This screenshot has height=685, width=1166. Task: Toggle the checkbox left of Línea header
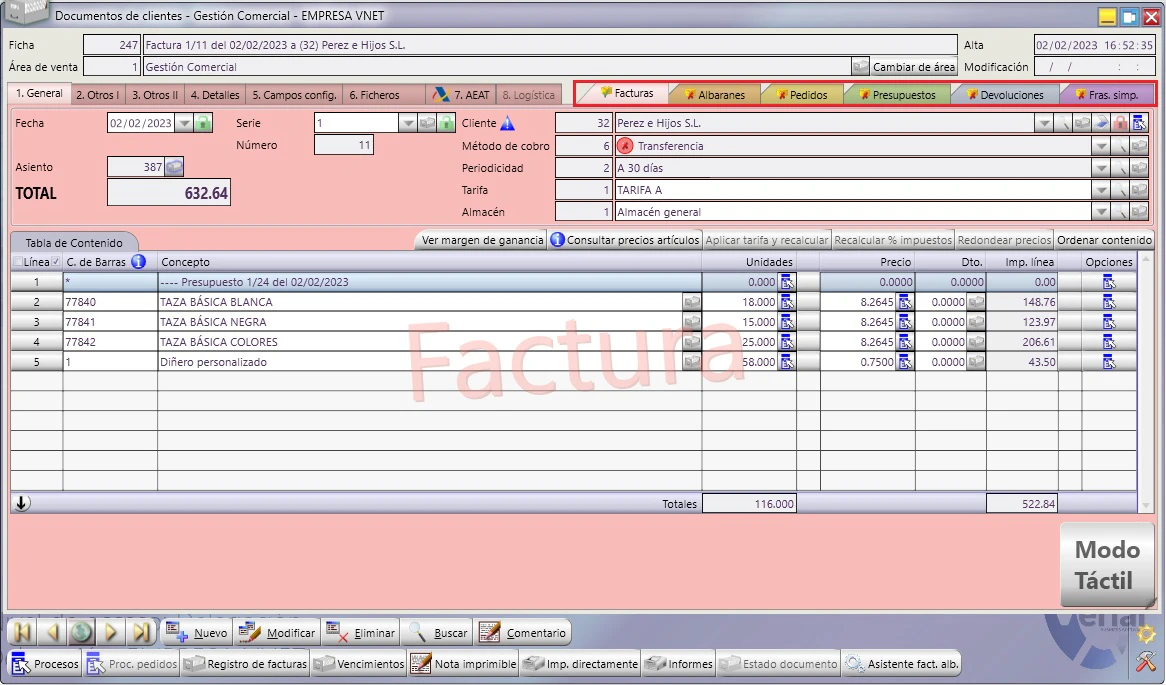[18, 262]
